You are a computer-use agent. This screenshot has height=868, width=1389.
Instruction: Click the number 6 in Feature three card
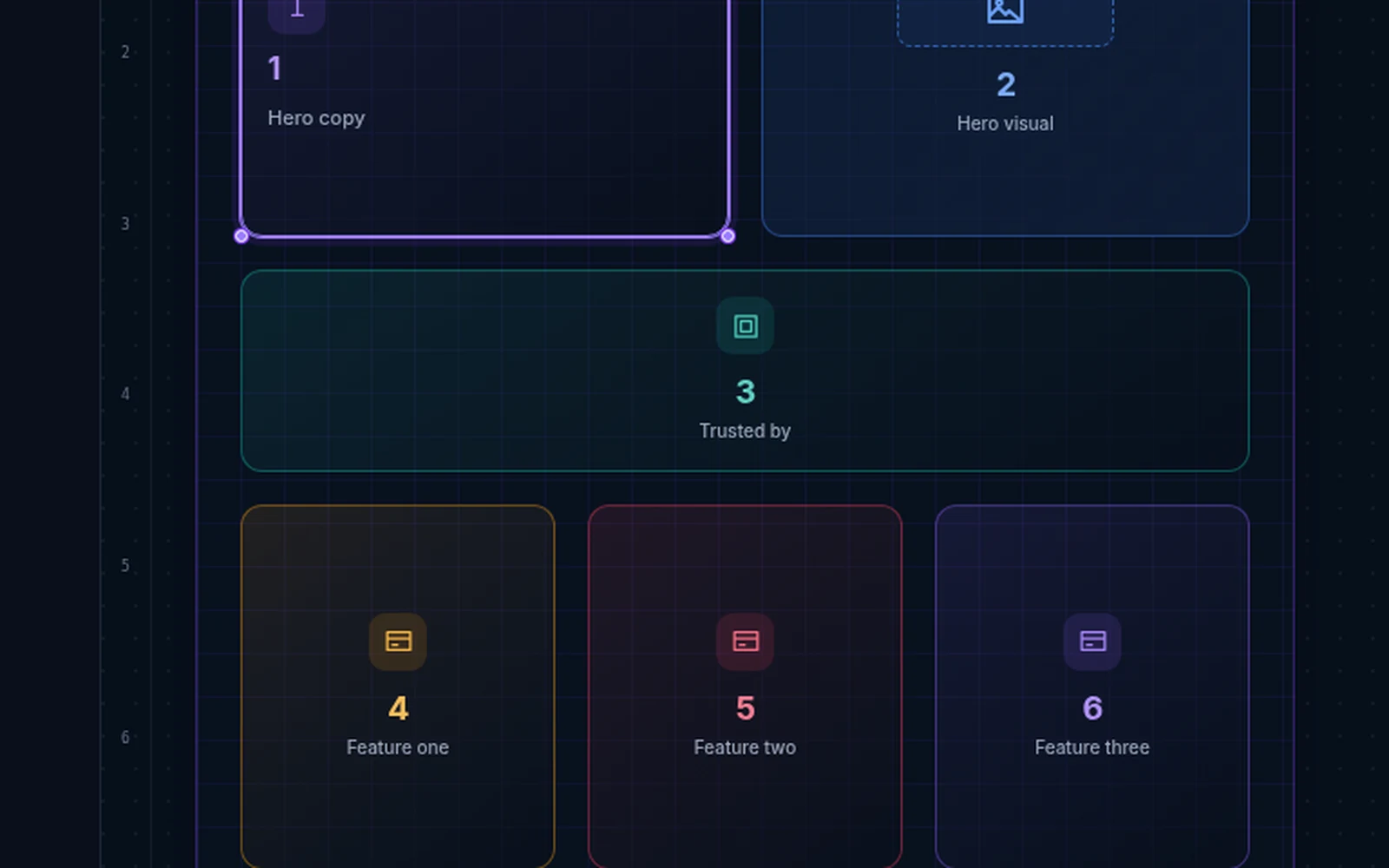point(1092,708)
